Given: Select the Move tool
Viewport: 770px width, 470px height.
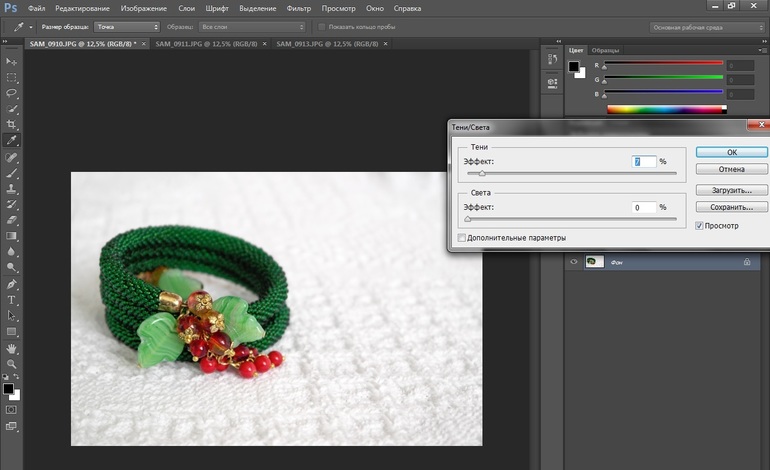Looking at the screenshot, I should (12, 60).
